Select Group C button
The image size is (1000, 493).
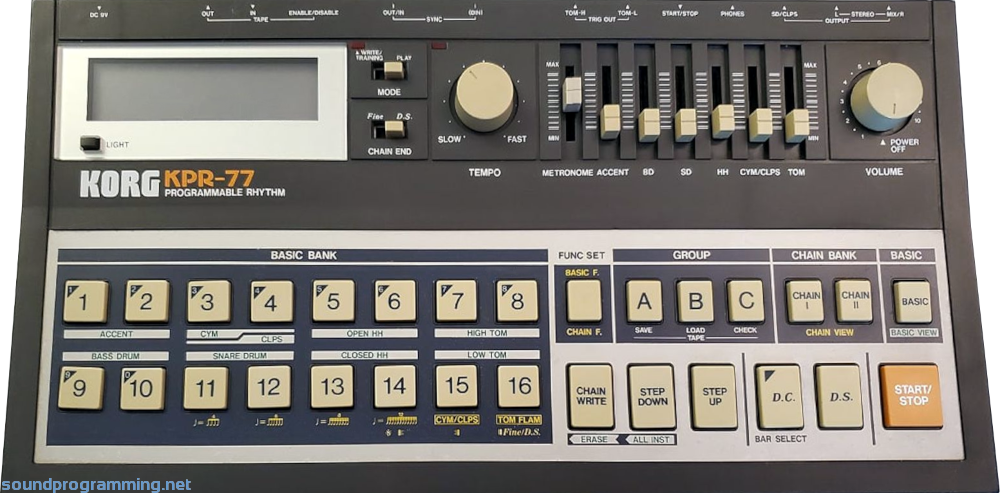pos(746,301)
